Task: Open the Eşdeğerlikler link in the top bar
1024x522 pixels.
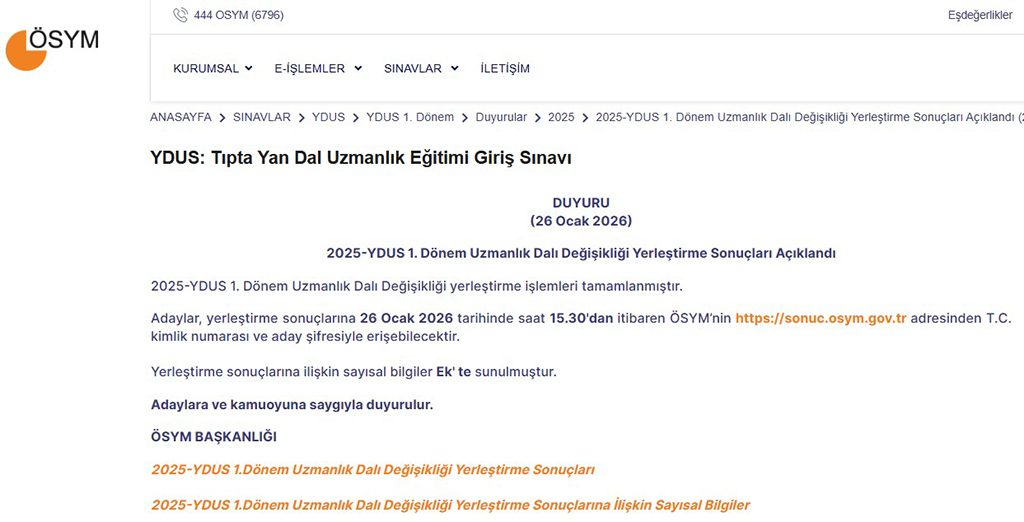Action: tap(979, 15)
